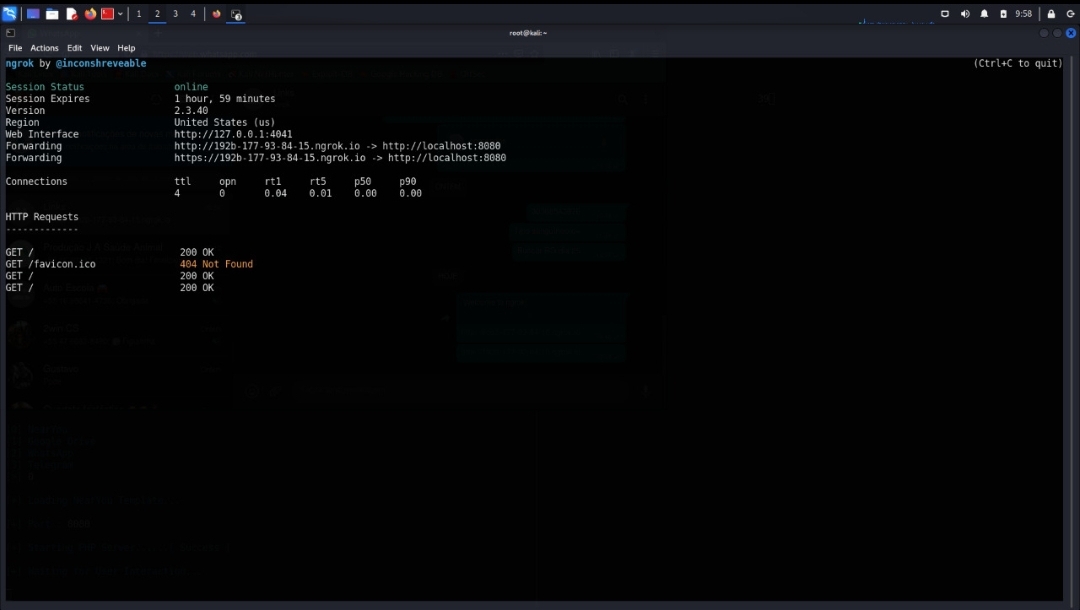The height and width of the screenshot is (610, 1080).
Task: Launch the text editor from the panel
Action: pyautogui.click(x=72, y=14)
